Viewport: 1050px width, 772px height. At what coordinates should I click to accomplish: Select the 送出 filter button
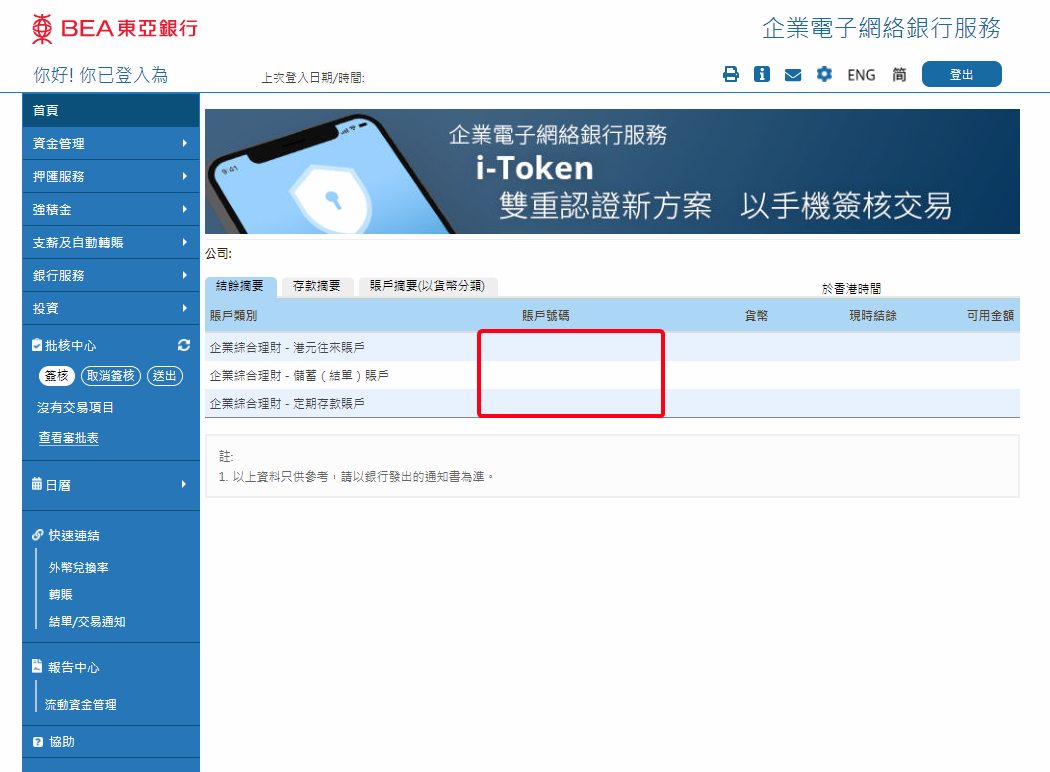coord(165,376)
